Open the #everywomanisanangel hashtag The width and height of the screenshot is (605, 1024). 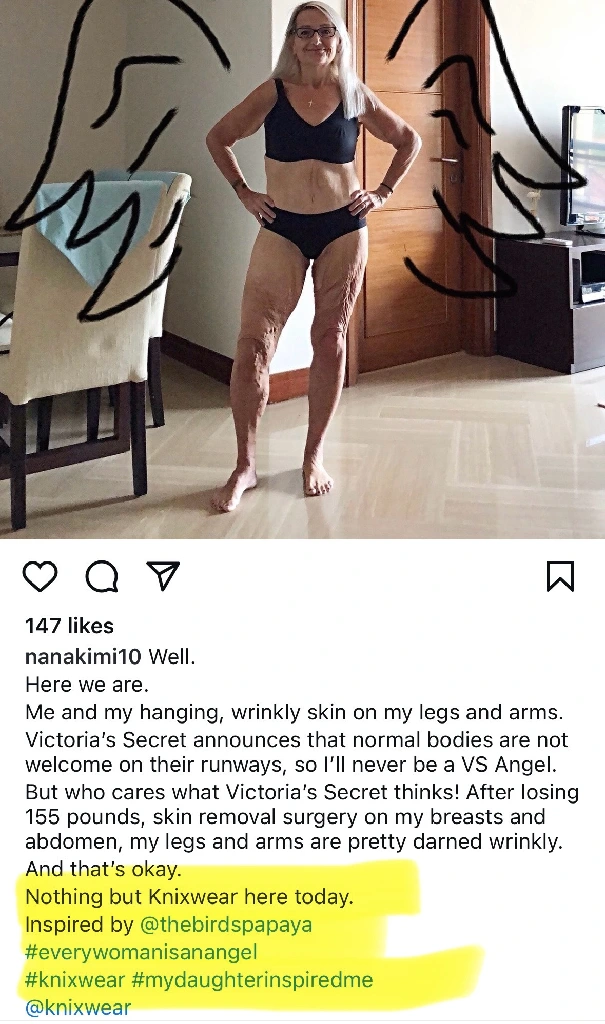141,952
